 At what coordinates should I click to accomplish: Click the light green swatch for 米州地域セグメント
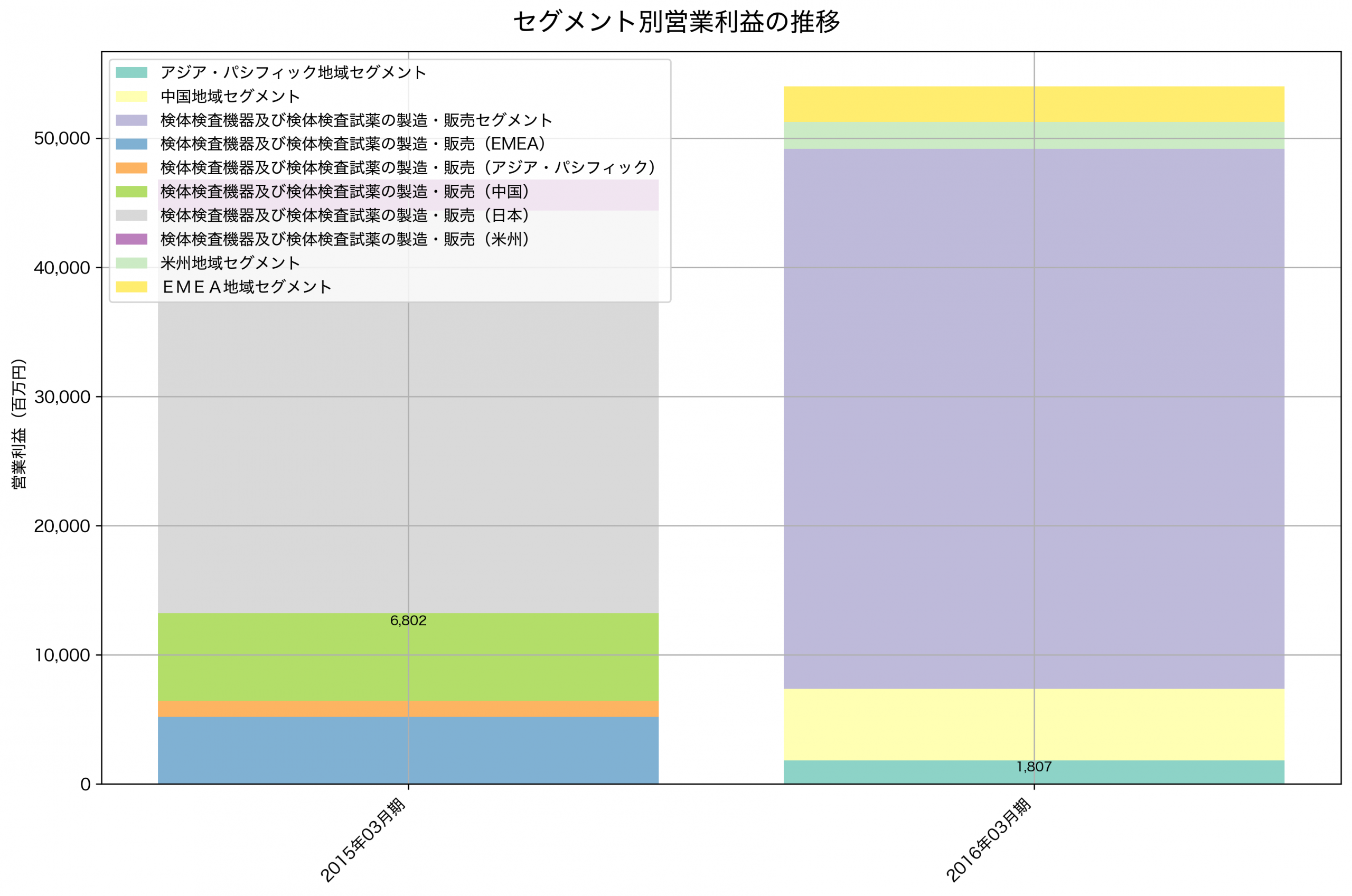132,263
